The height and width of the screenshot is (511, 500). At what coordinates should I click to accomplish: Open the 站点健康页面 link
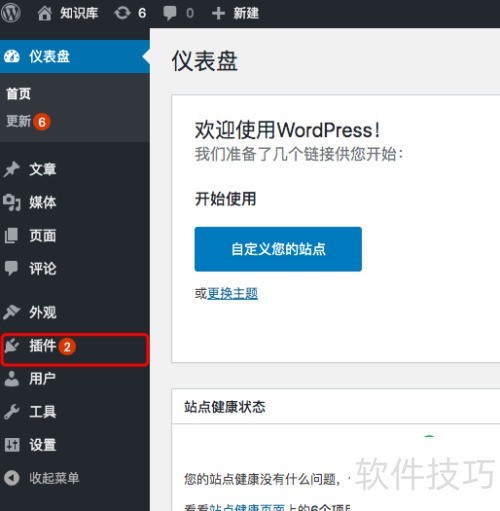point(247,507)
